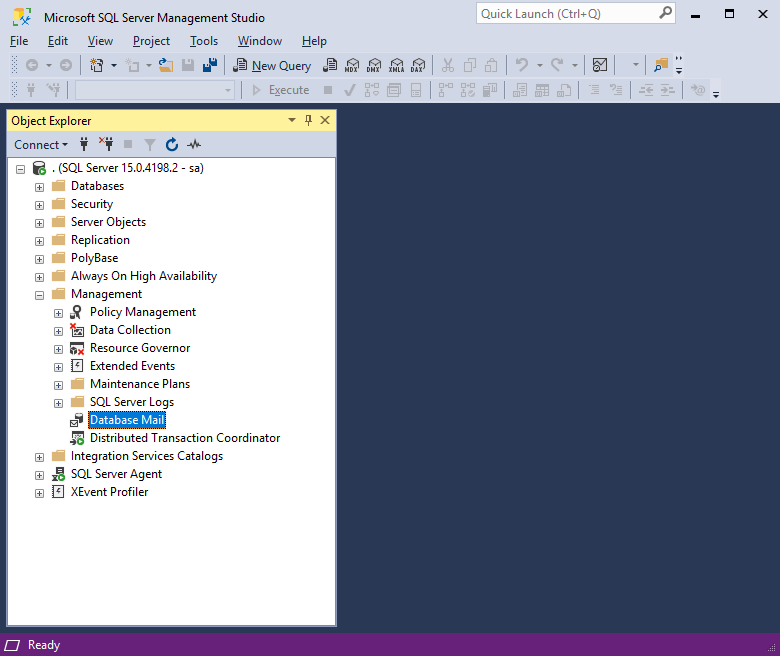The image size is (780, 656).
Task: Click the Stop icon in Object Explorer
Action: pos(128,144)
